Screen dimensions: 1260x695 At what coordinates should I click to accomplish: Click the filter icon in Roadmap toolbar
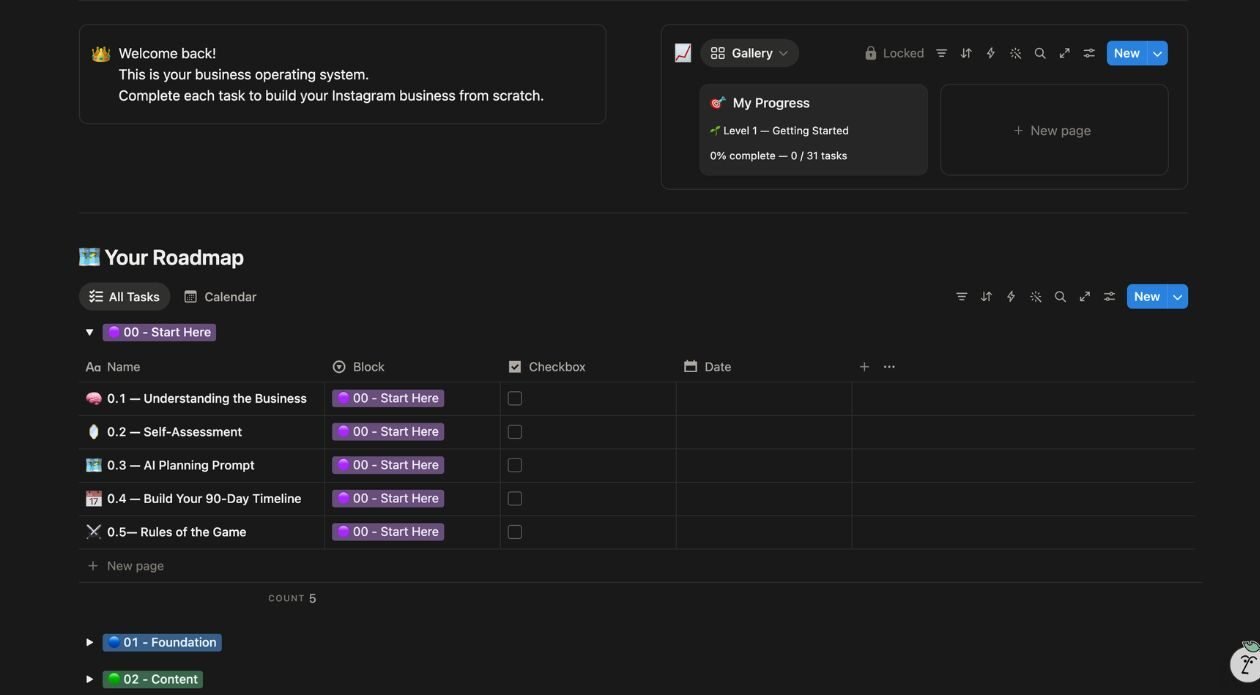[x=961, y=297]
